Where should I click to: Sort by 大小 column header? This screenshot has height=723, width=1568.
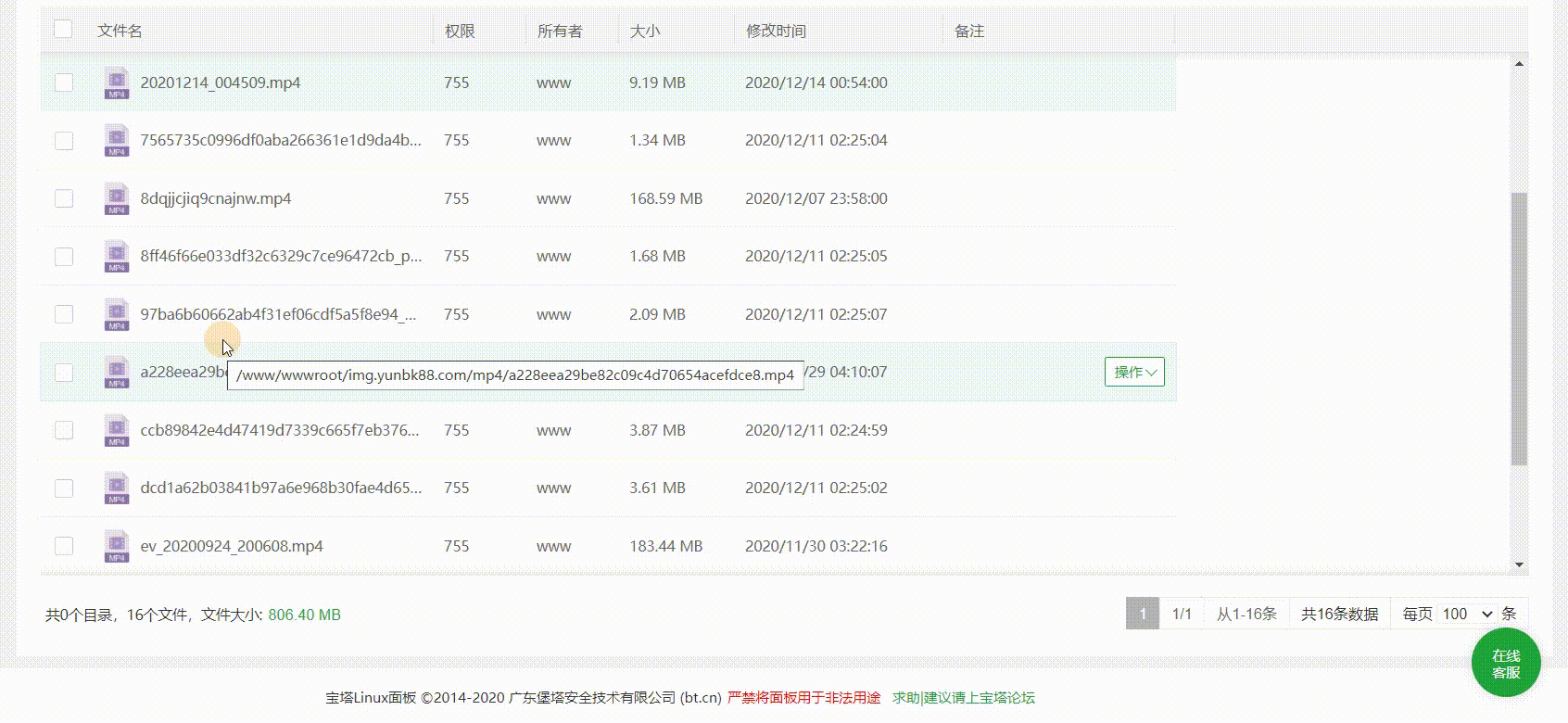[645, 31]
